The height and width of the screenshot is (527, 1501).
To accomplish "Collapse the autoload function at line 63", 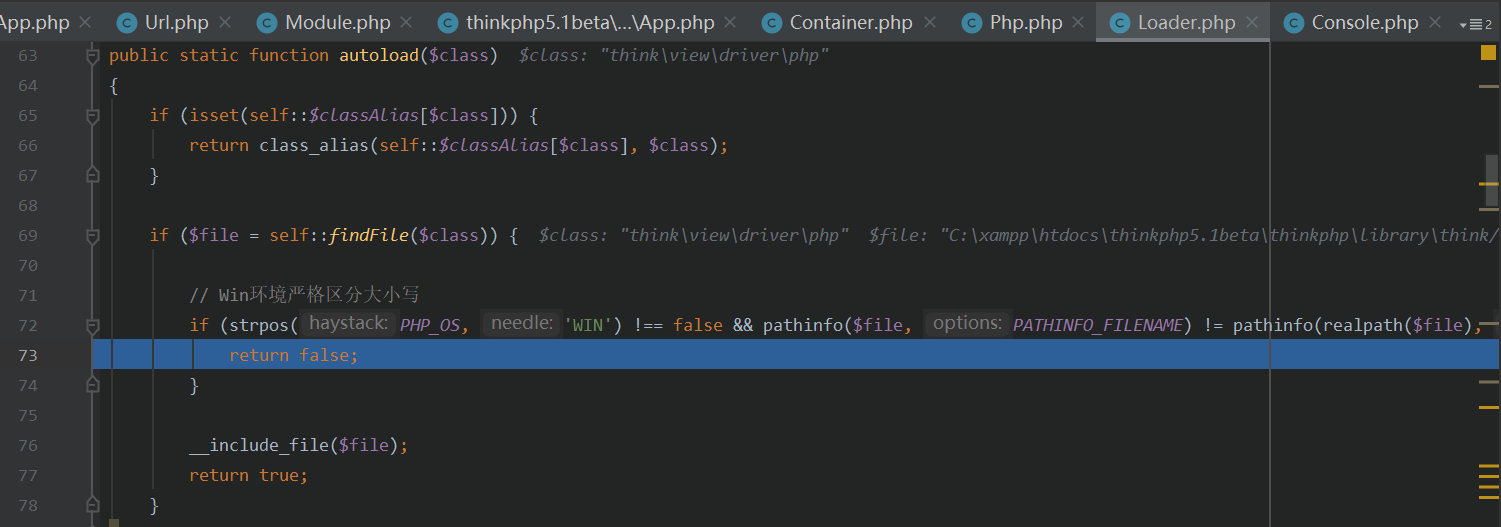I will pyautogui.click(x=93, y=56).
